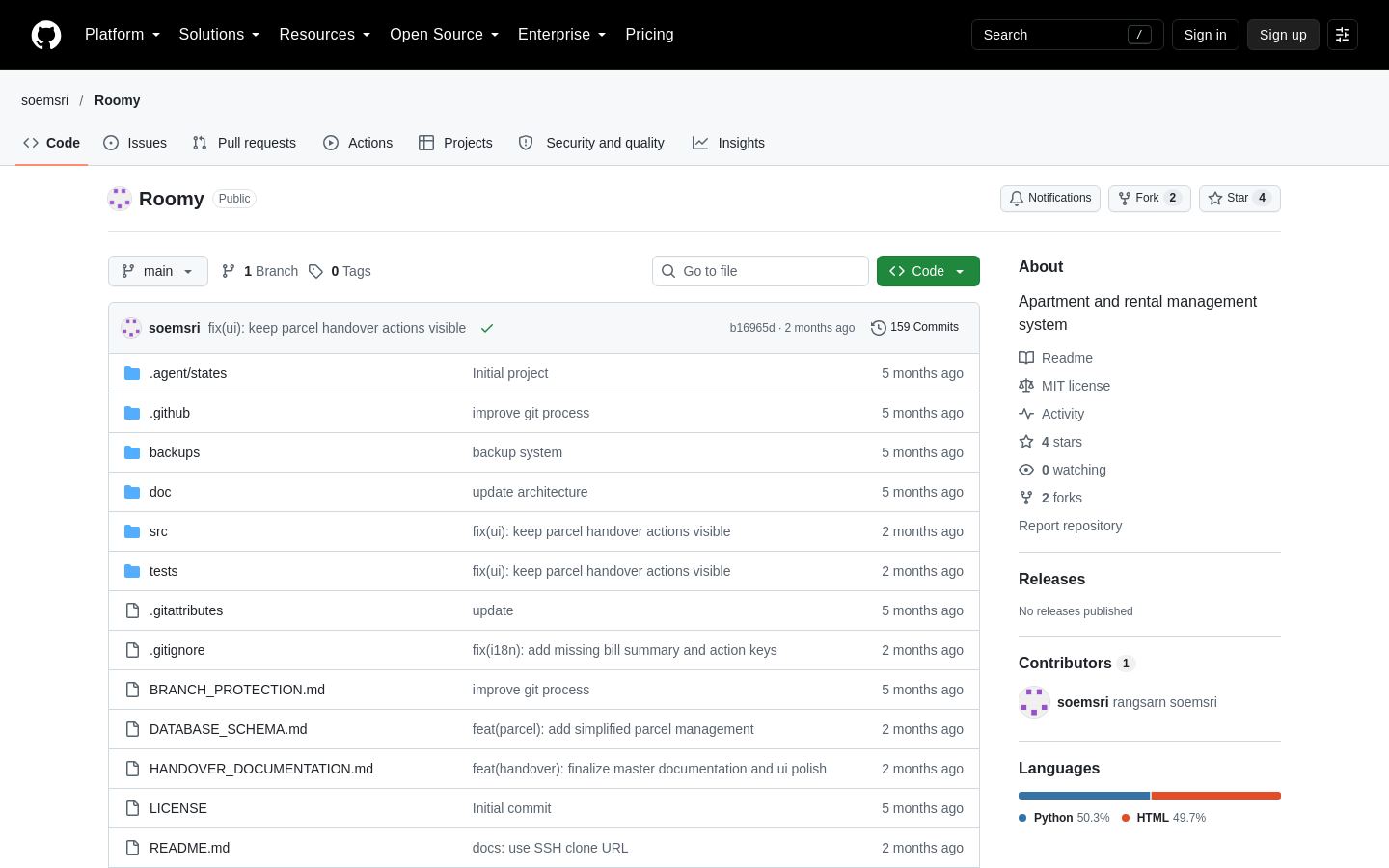This screenshot has height=868, width=1389.
Task: Open the Projects tab
Action: [455, 143]
